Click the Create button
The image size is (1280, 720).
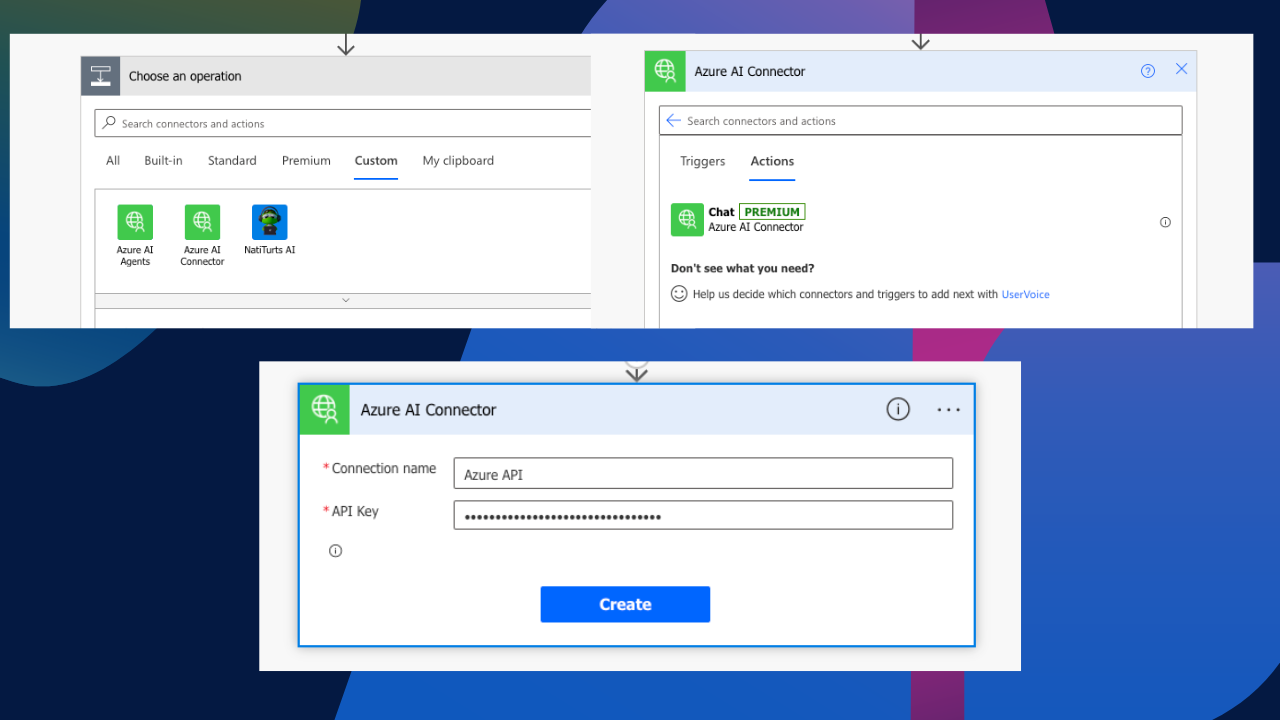(x=625, y=604)
